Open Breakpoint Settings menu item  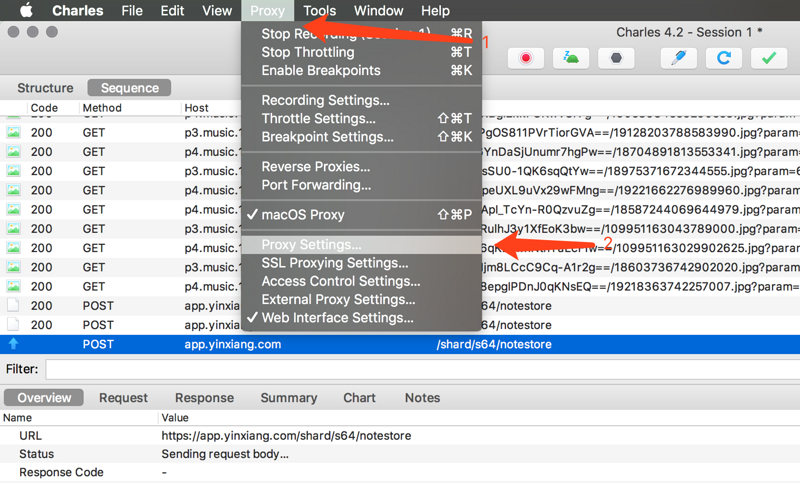pyautogui.click(x=361, y=137)
